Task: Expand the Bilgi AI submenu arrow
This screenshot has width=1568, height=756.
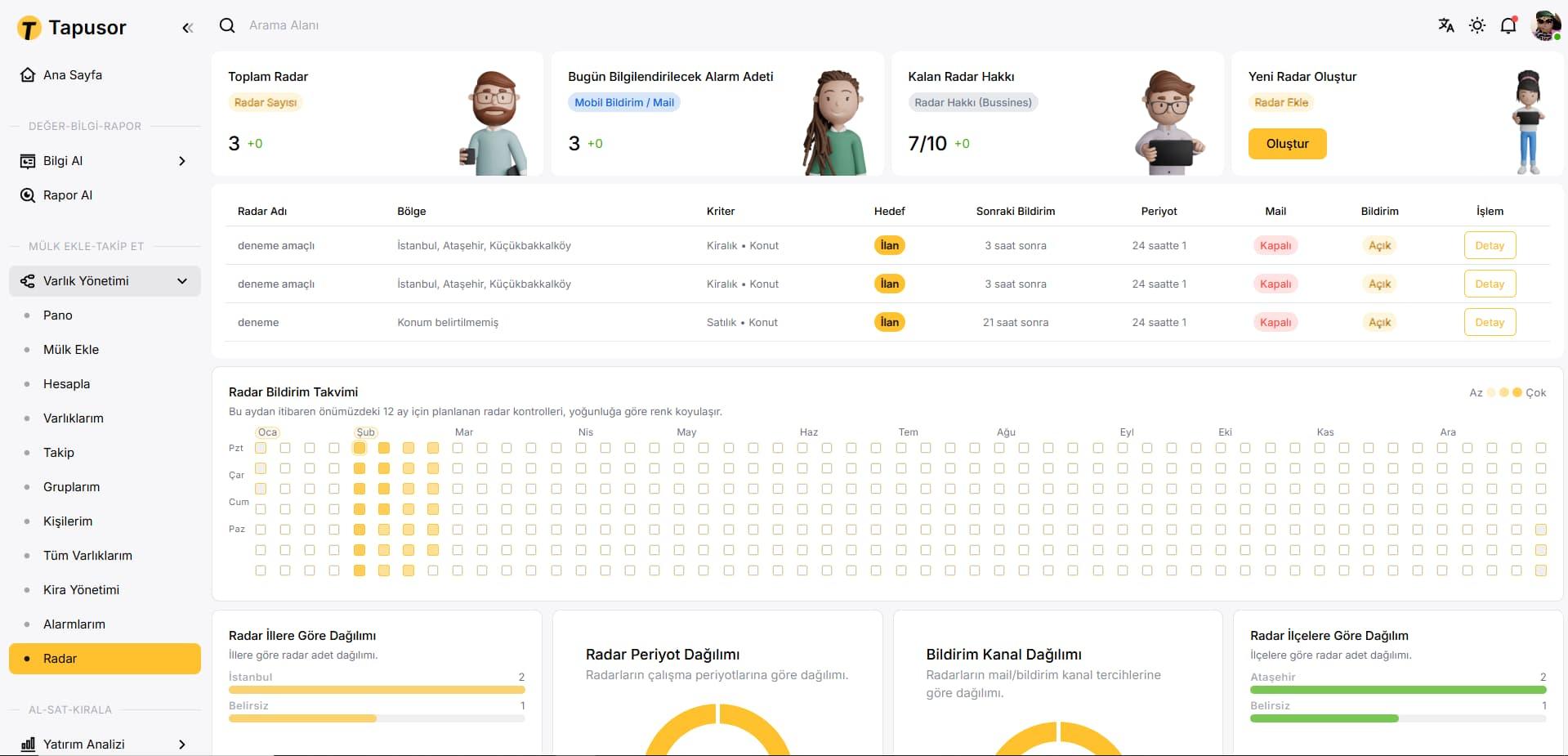Action: (182, 161)
